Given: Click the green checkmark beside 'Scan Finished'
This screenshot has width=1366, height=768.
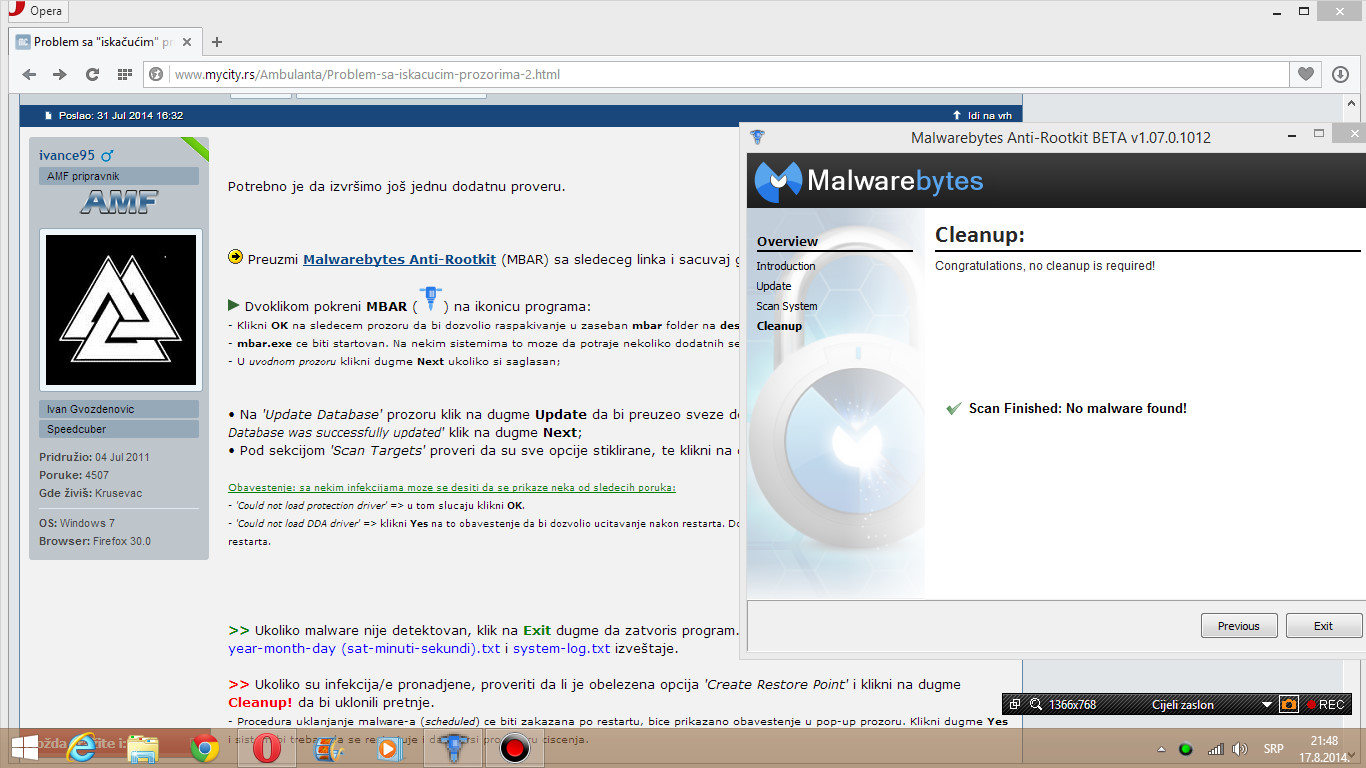Looking at the screenshot, I should click(954, 408).
